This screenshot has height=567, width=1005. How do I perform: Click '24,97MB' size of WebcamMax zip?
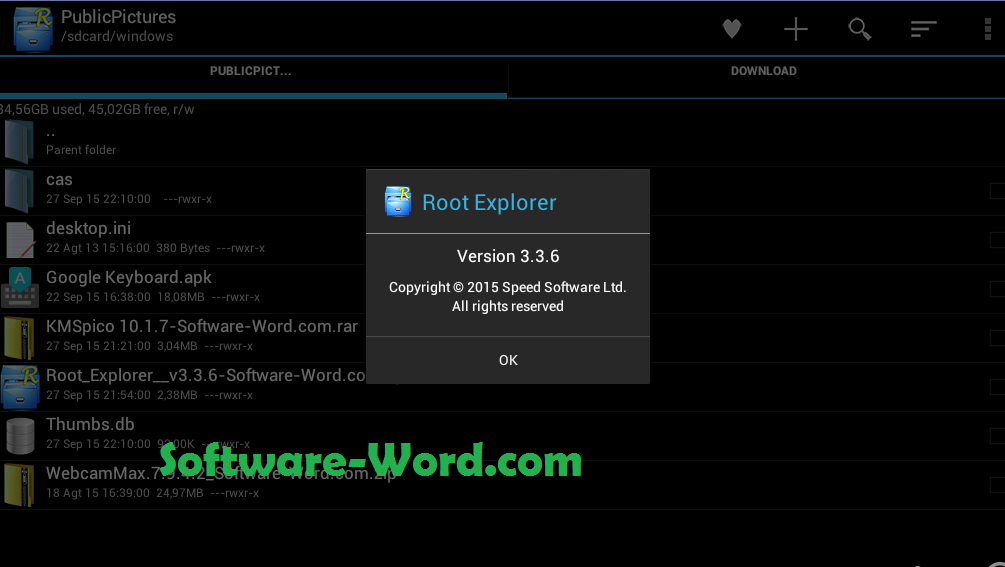(180, 493)
